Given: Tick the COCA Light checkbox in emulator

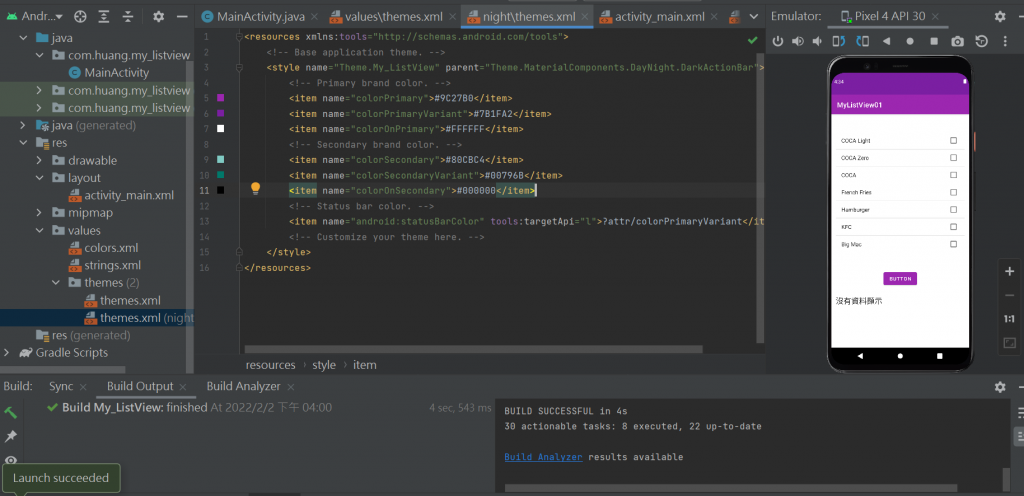Looking at the screenshot, I should click(953, 140).
